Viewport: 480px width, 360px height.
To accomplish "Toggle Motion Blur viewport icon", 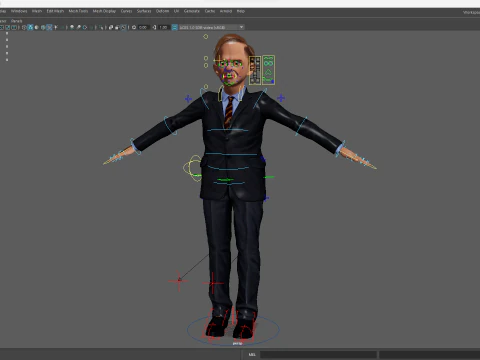I will pyautogui.click(x=78, y=27).
